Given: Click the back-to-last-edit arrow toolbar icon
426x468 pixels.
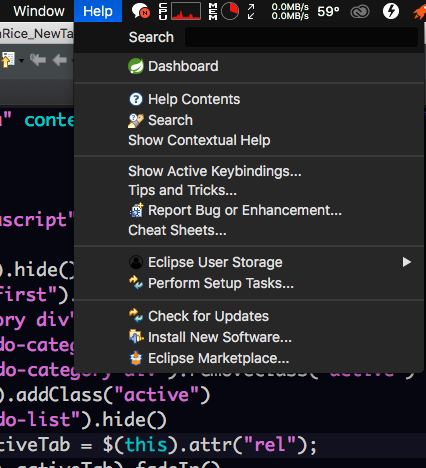Looking at the screenshot, I should click(38, 60).
